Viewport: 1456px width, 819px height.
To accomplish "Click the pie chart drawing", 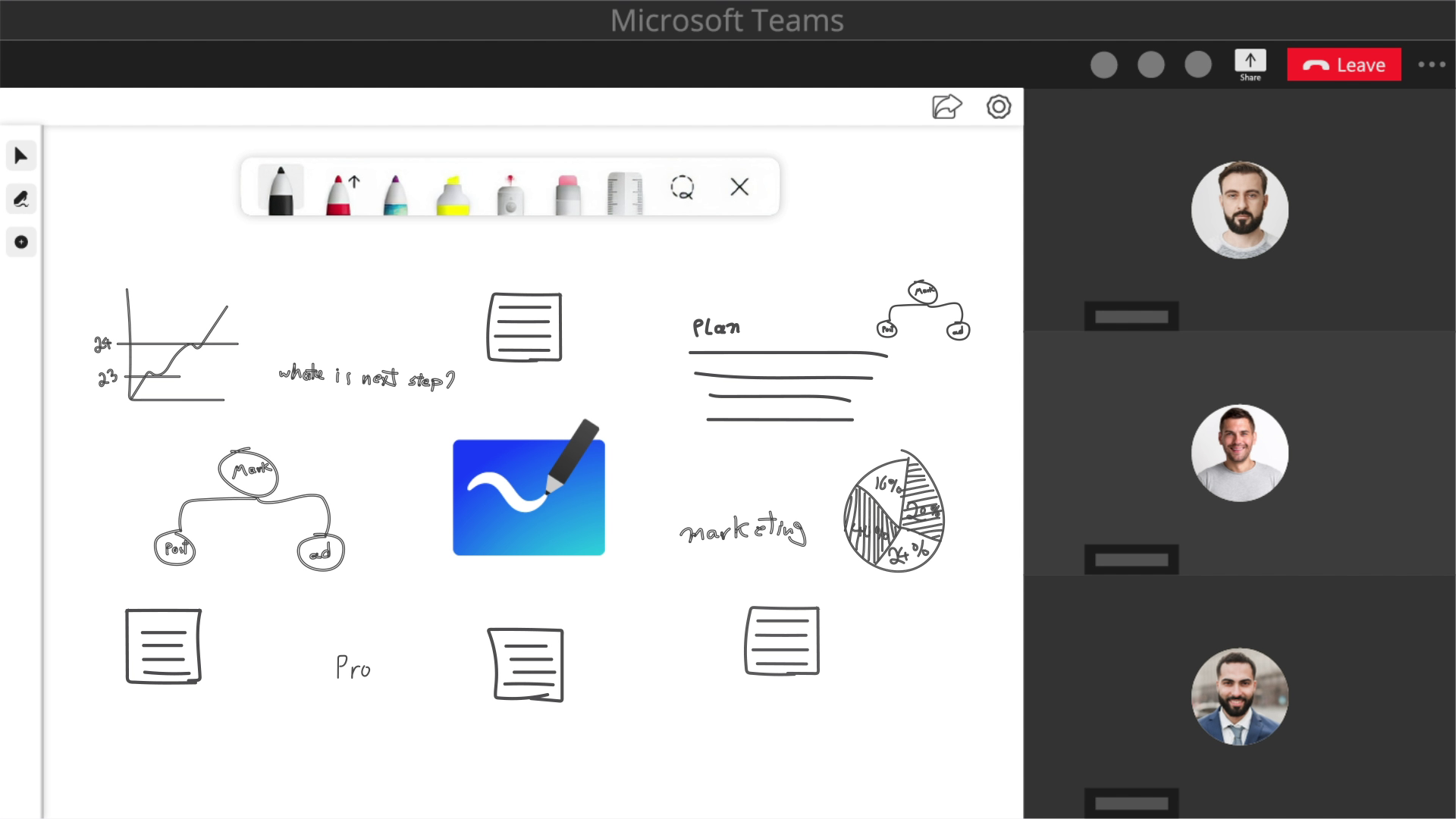I will coord(894,511).
